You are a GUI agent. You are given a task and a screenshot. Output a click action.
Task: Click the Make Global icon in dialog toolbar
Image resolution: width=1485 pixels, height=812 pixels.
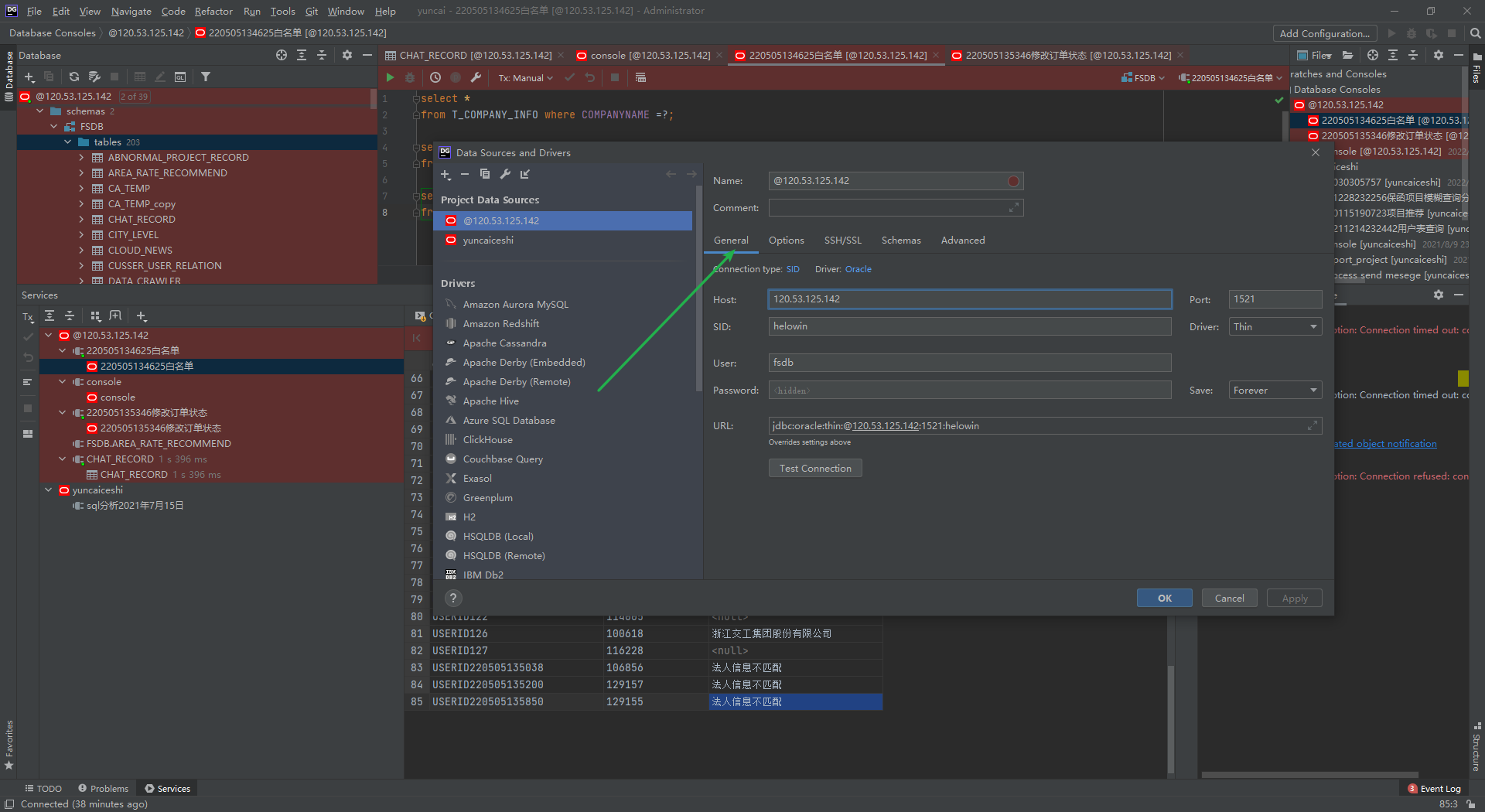525,175
